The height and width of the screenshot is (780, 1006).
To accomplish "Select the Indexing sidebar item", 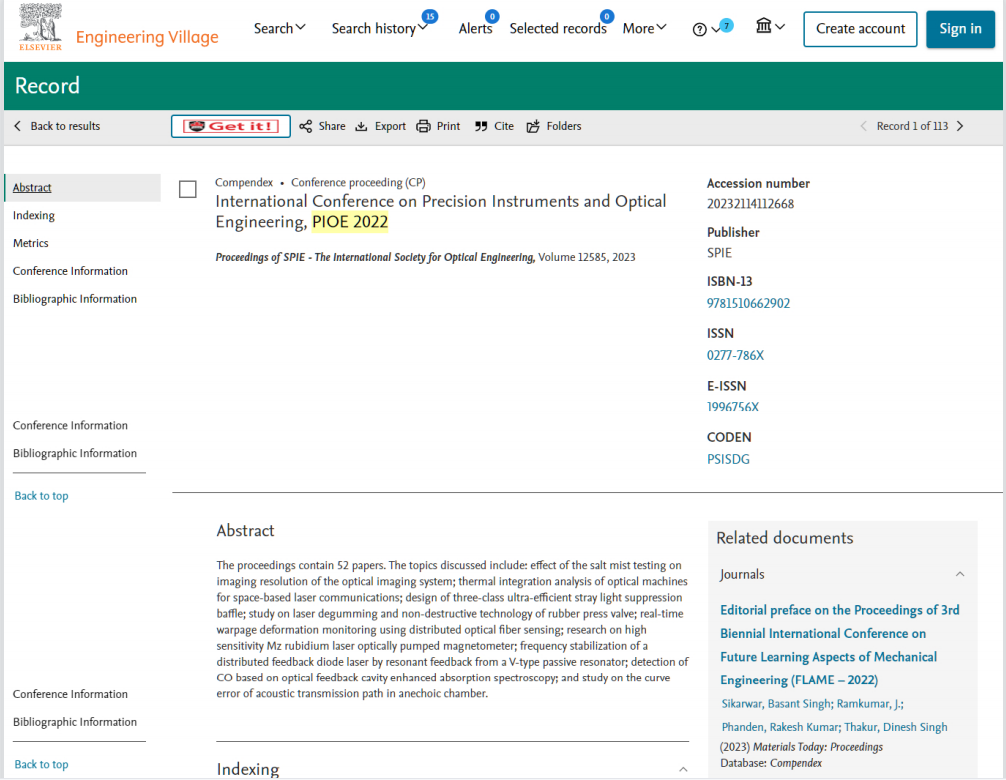I will [34, 216].
